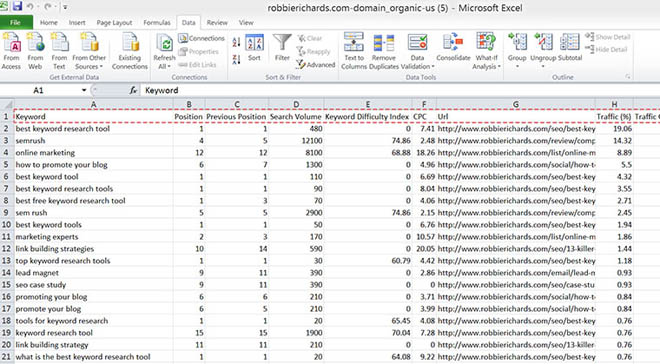The image size is (660, 364).
Task: Click the Edit Links button
Action: [x=197, y=64]
